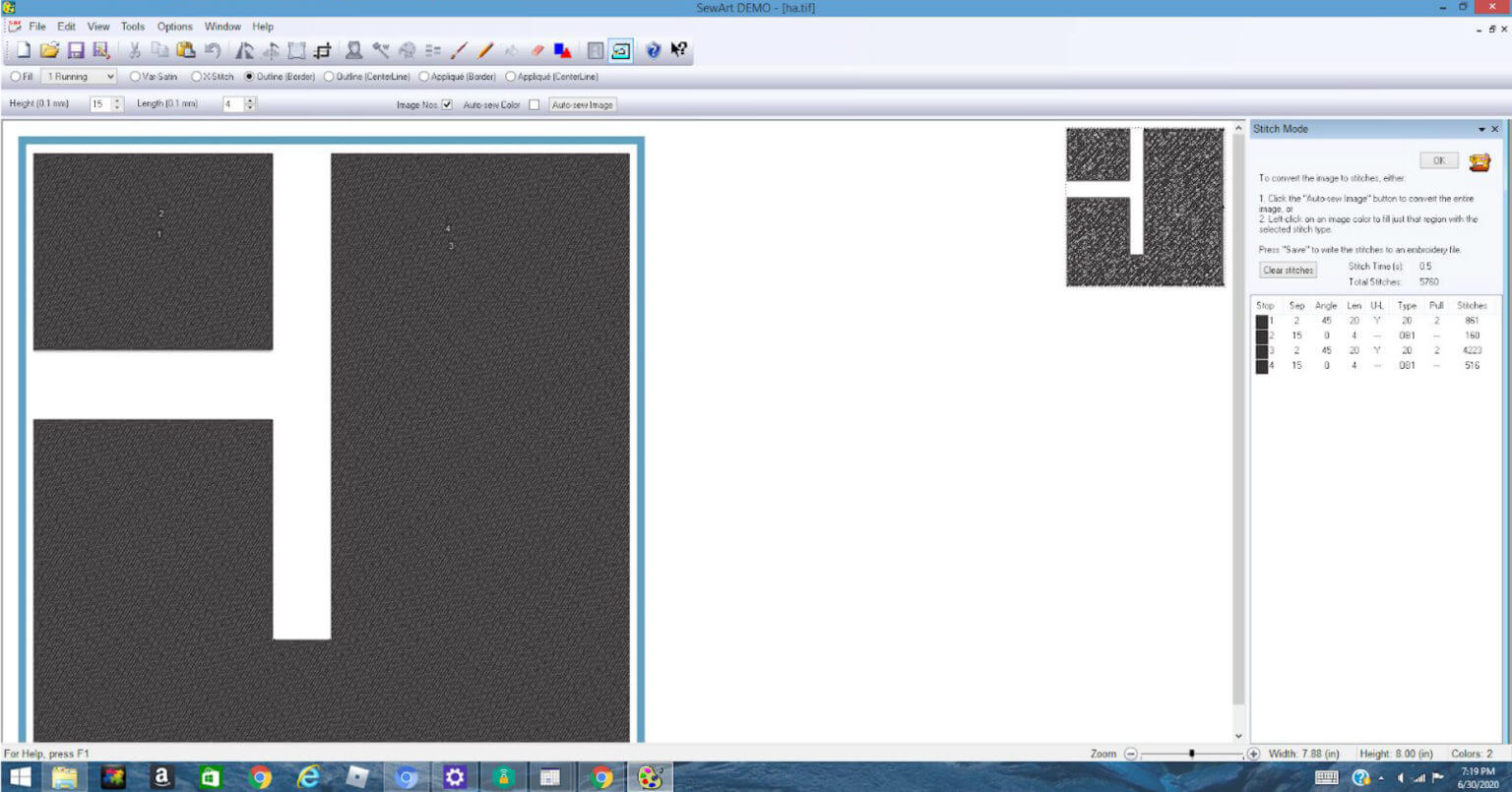
Task: Open Internet Explorer from the taskbar
Action: 308,777
